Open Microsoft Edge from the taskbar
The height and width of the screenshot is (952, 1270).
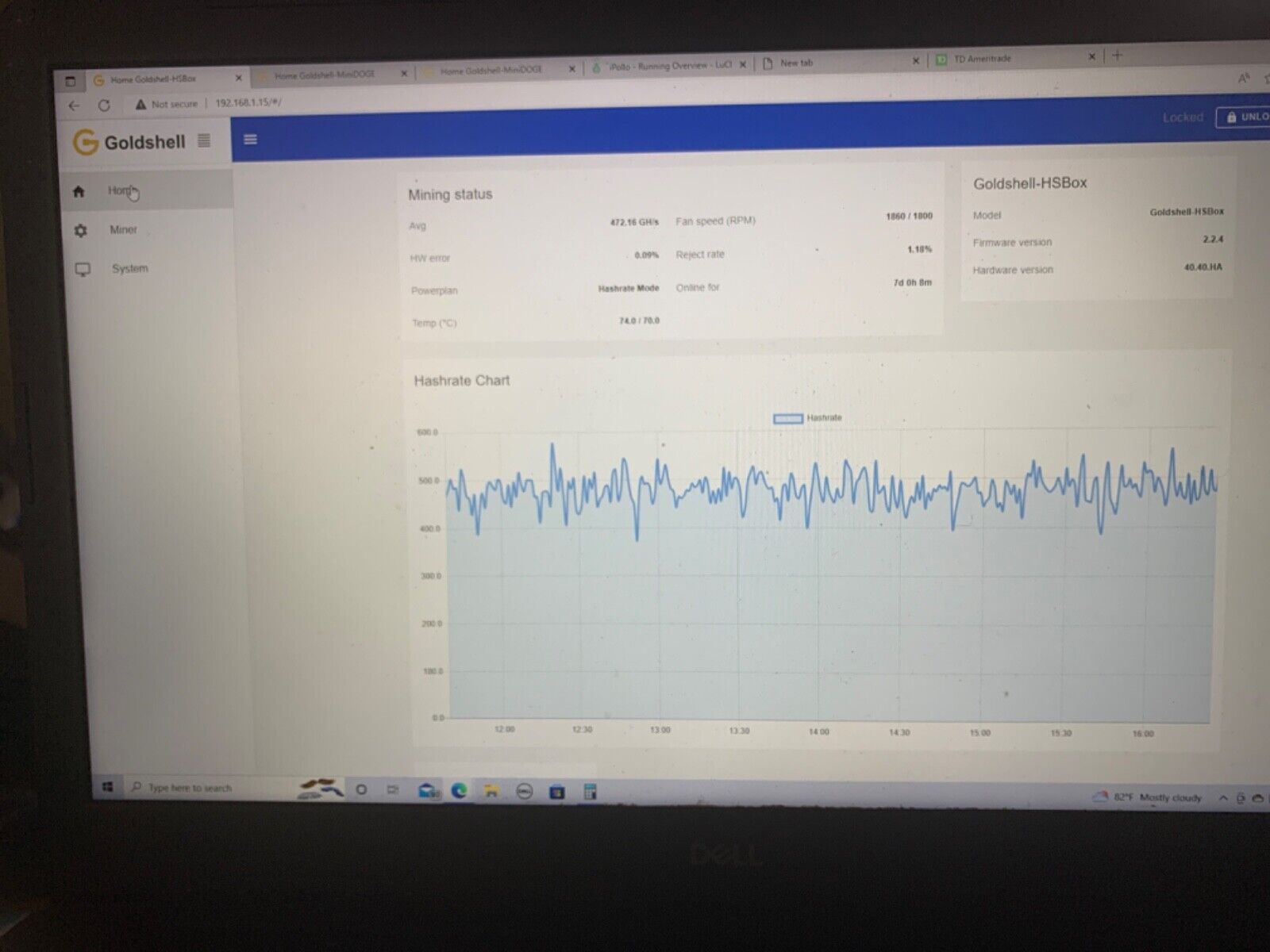(x=459, y=790)
